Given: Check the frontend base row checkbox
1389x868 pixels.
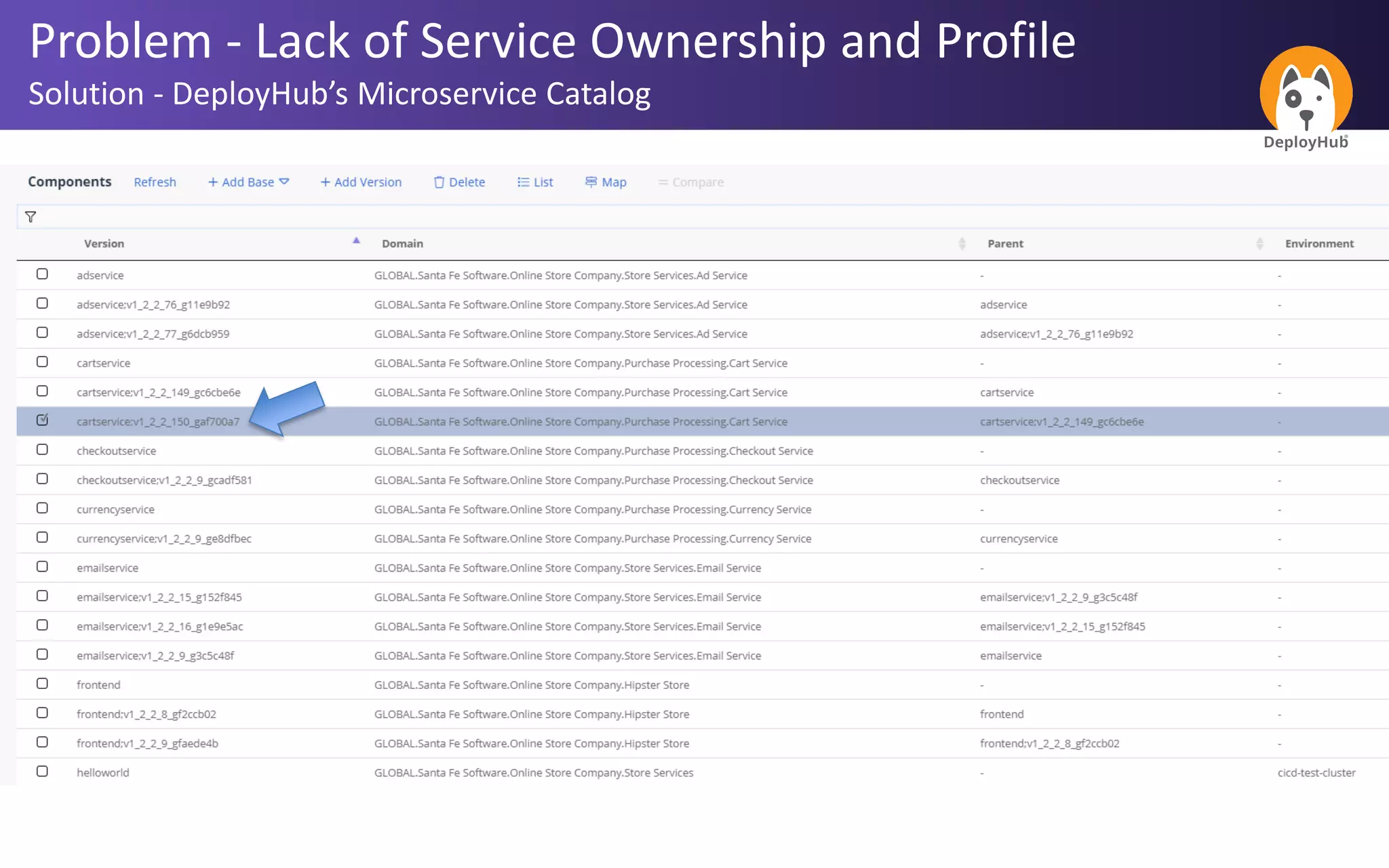Looking at the screenshot, I should point(42,684).
